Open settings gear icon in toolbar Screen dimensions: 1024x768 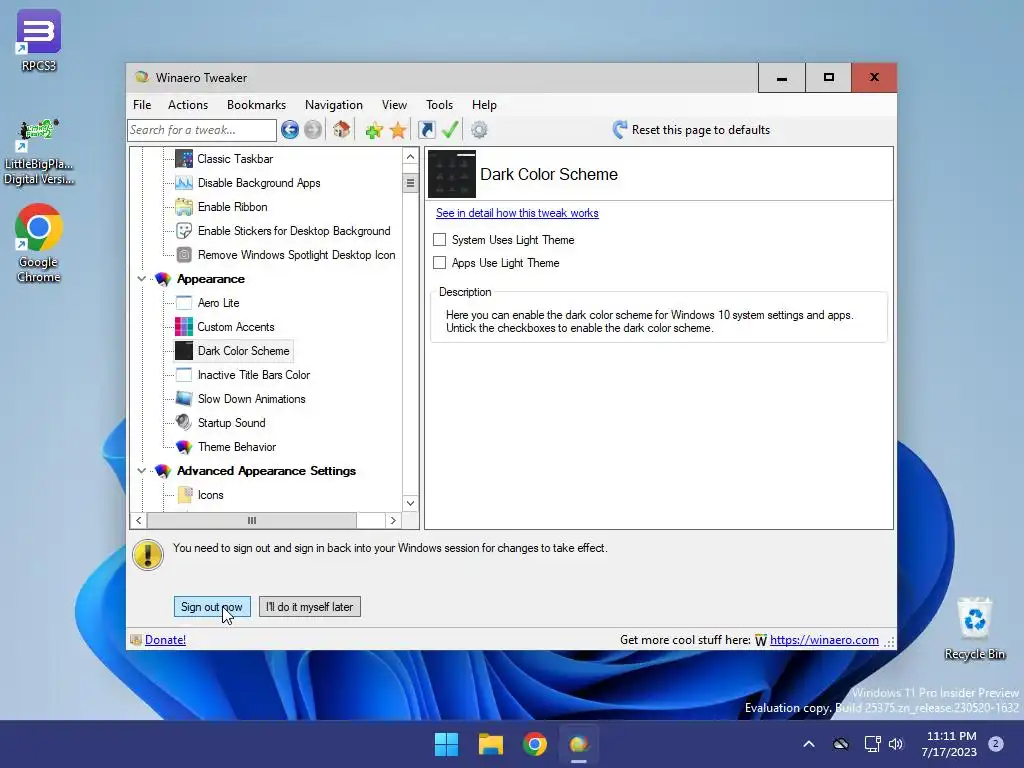pos(479,130)
